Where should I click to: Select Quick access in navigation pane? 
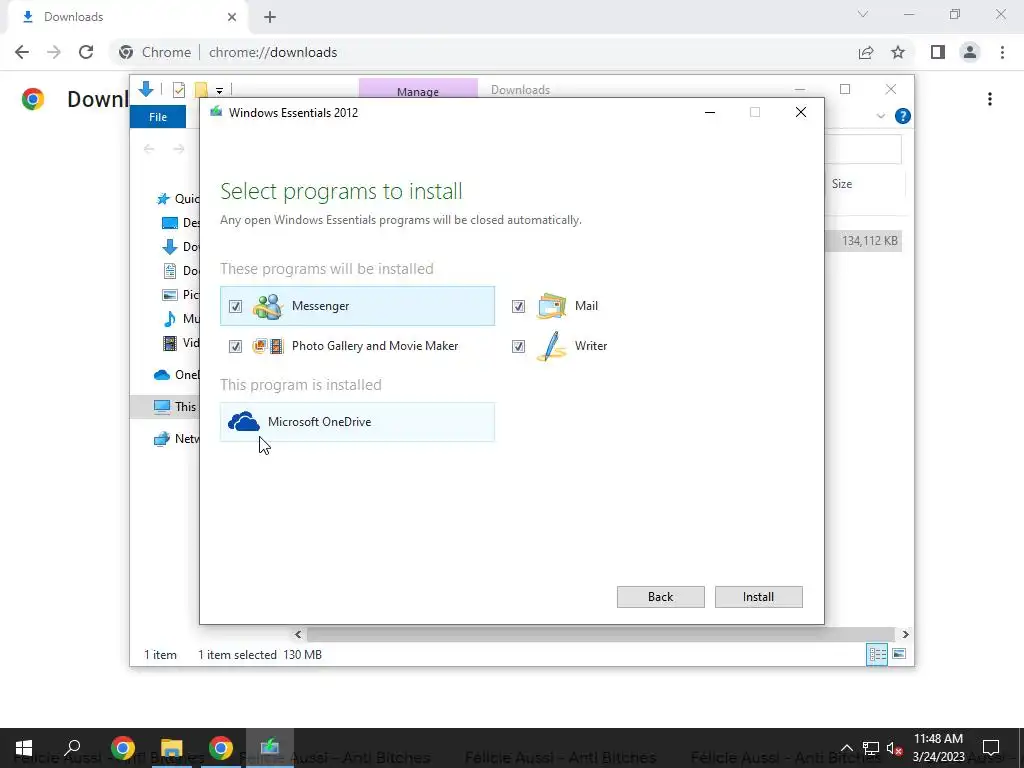[x=178, y=199]
